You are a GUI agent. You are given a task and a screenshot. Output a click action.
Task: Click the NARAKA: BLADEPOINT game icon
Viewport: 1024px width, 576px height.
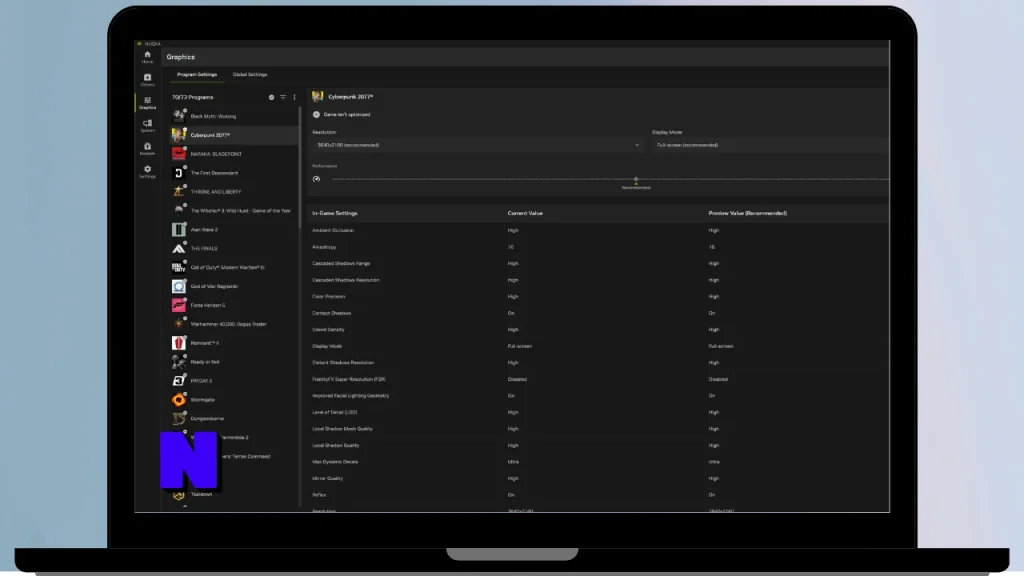(x=178, y=154)
